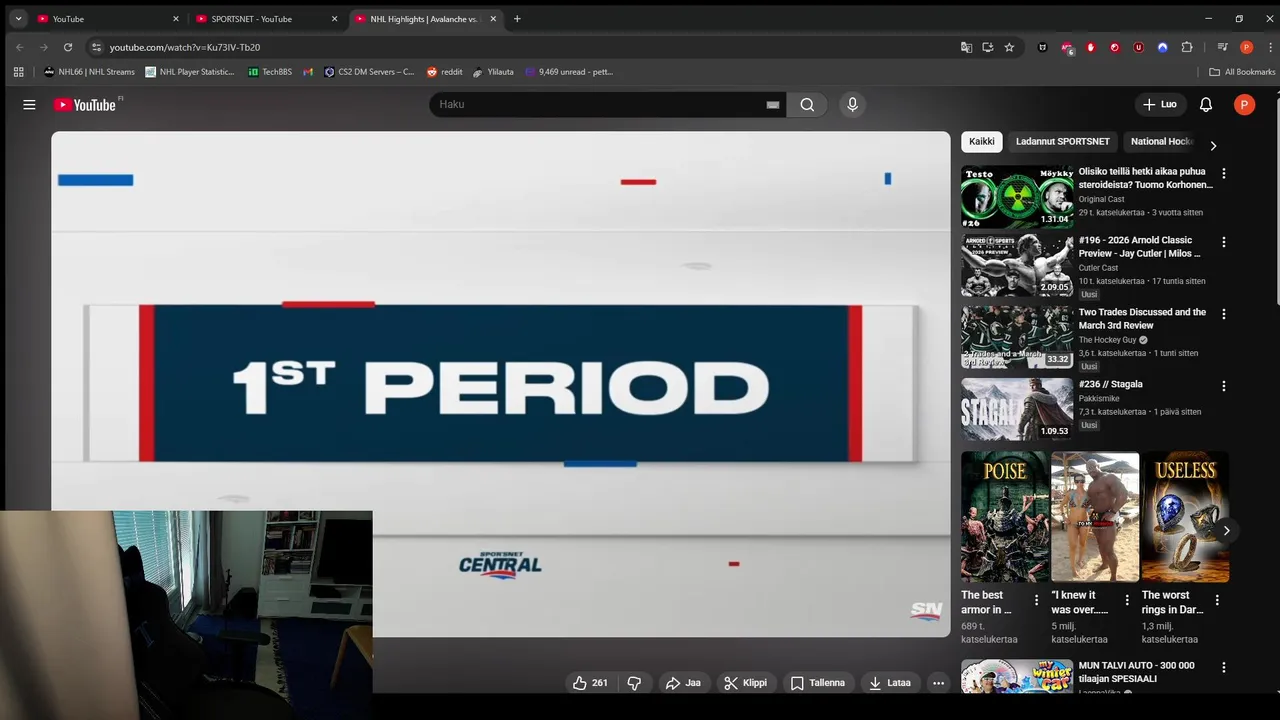Open All Bookmarks folder
The height and width of the screenshot is (720, 1280).
coord(1242,72)
